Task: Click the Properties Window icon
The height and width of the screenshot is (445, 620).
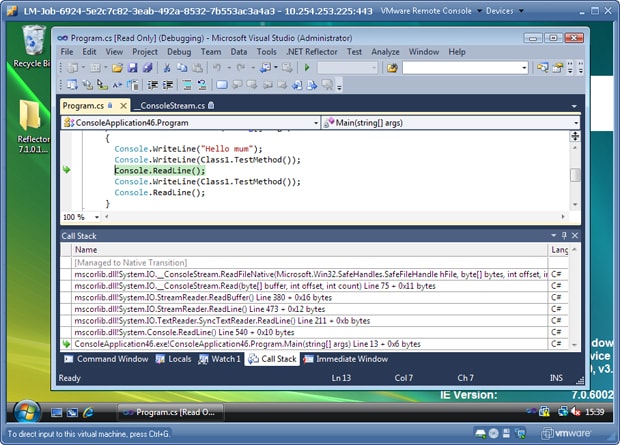Action: [558, 68]
